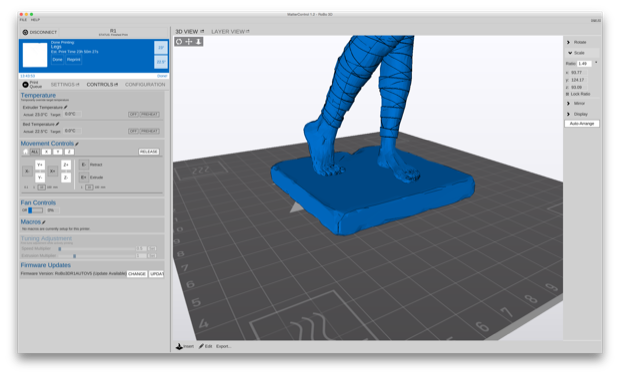Click the home axes icon
The width and height of the screenshot is (620, 377).
26,152
